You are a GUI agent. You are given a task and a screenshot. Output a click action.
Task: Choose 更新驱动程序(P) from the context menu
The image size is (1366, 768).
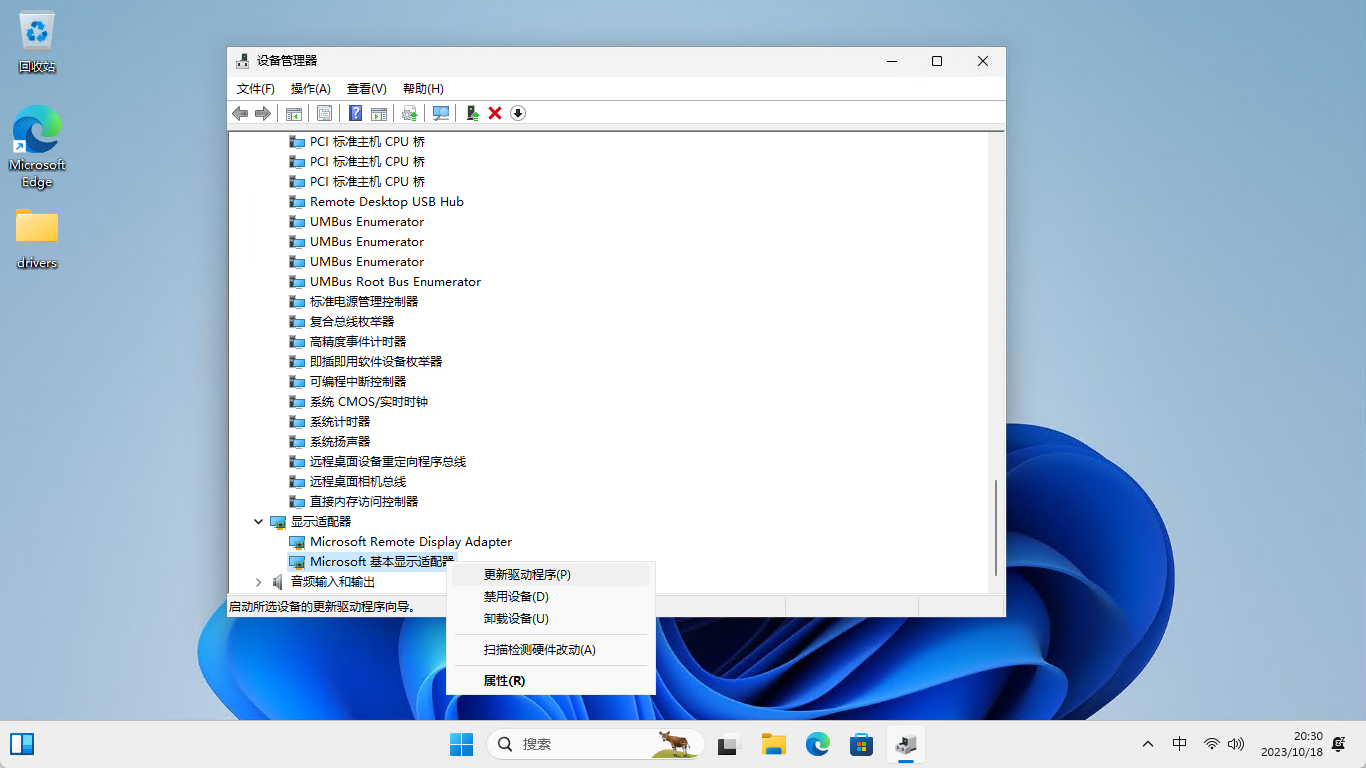(527, 575)
